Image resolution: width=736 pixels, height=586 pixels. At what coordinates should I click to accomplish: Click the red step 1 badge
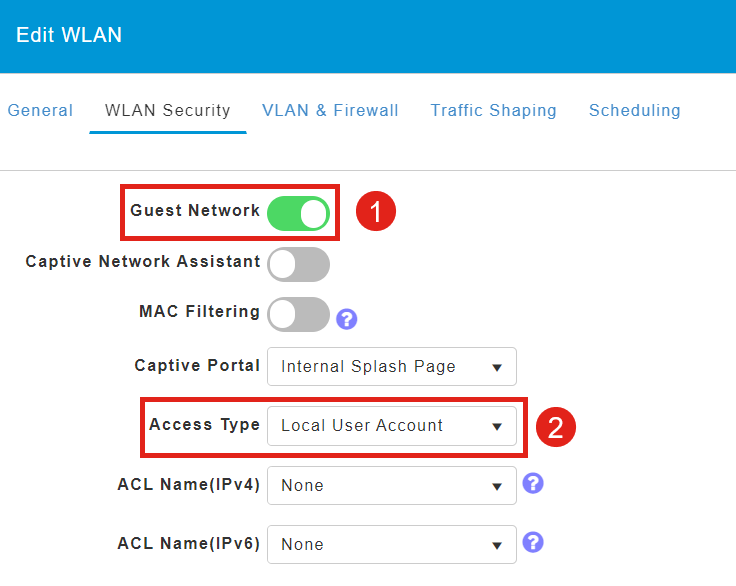376,211
